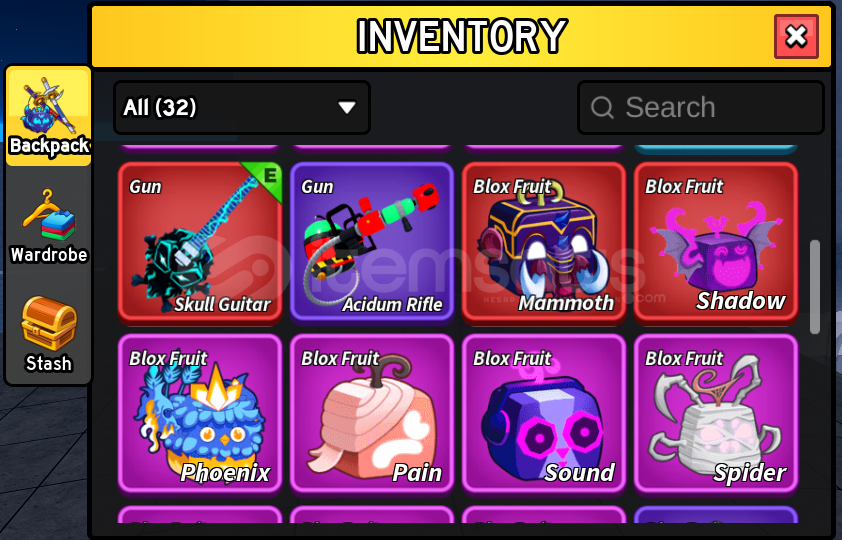
Task: Select the Skull Guitar gun item
Action: 200,243
